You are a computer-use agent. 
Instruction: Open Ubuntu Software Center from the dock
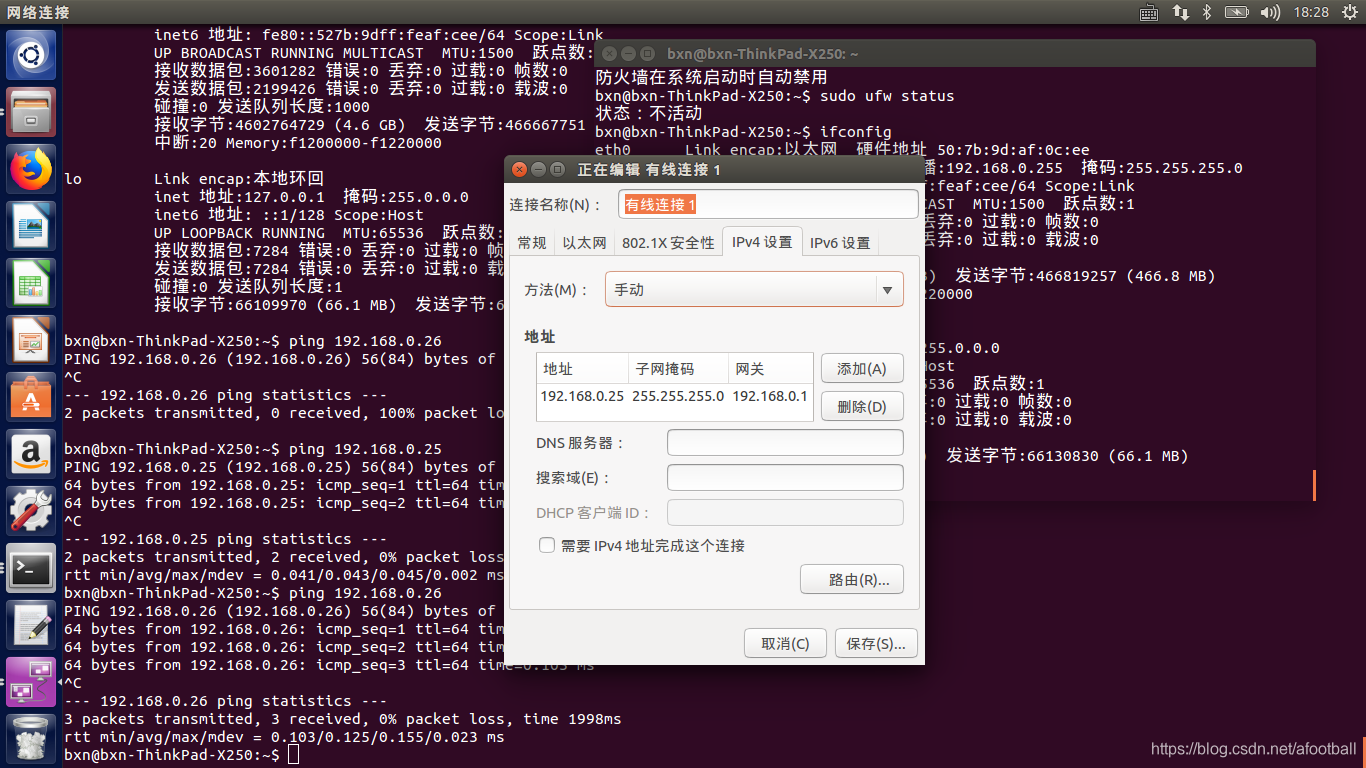click(x=31, y=398)
